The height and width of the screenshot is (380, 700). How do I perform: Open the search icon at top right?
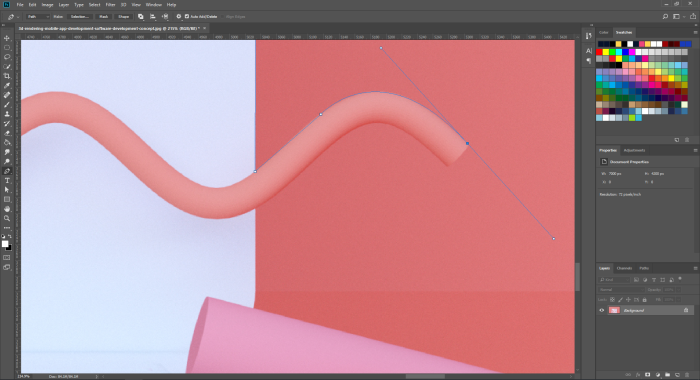[665, 17]
